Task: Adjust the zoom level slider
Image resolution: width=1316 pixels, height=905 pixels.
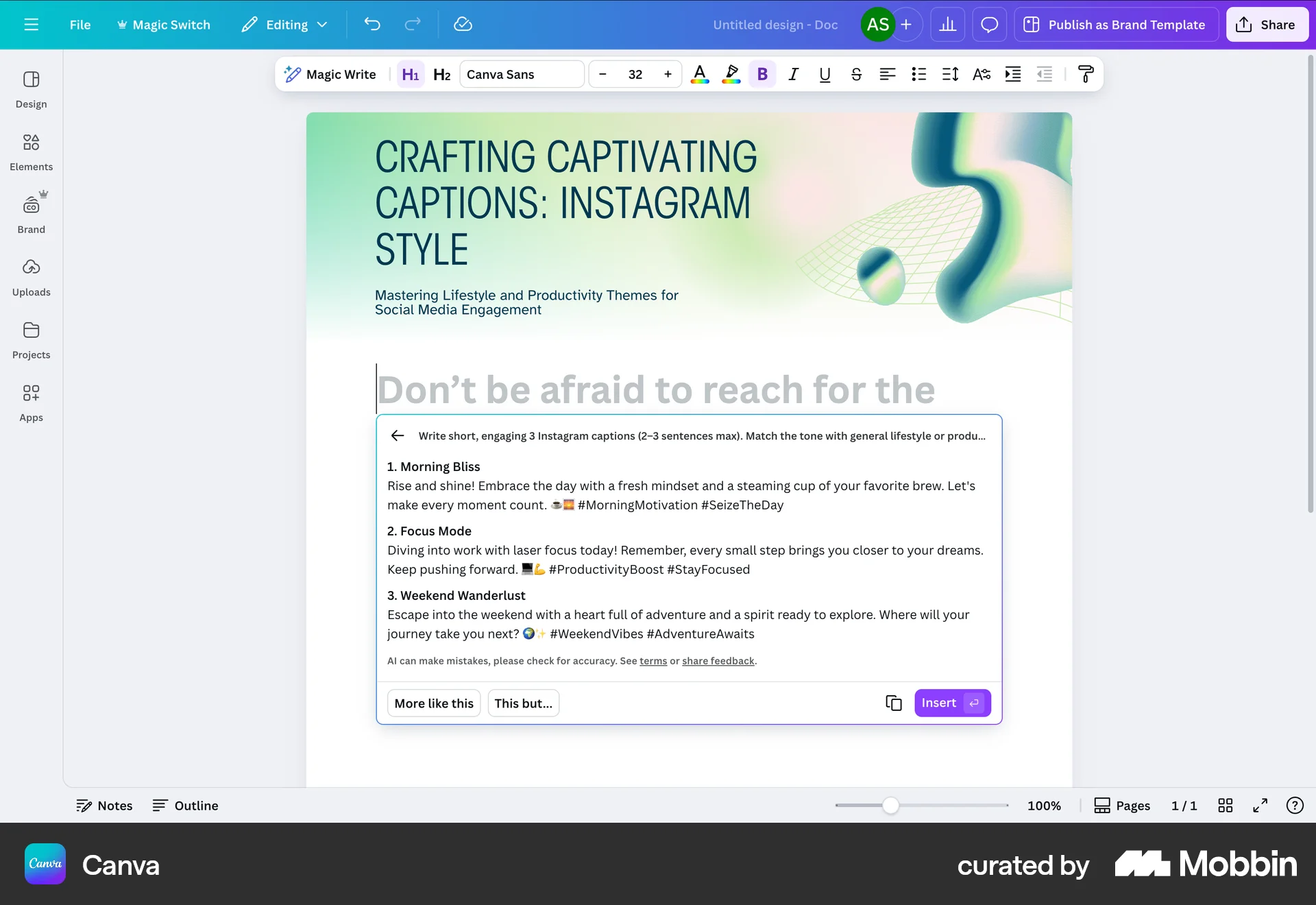Action: [x=890, y=806]
